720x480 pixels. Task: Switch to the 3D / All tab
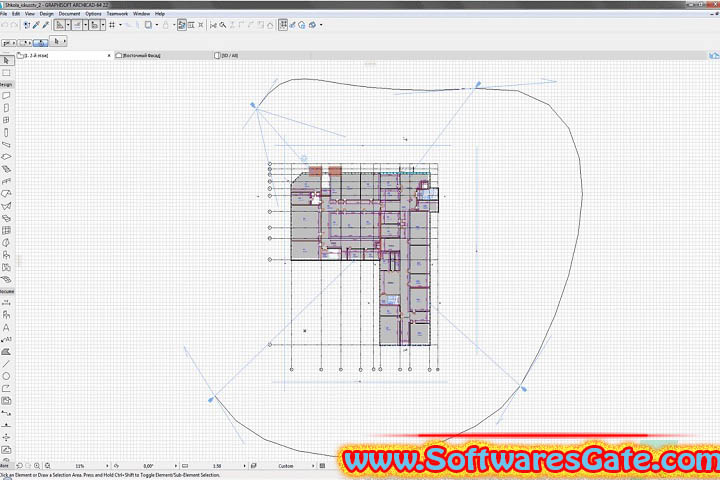click(226, 56)
